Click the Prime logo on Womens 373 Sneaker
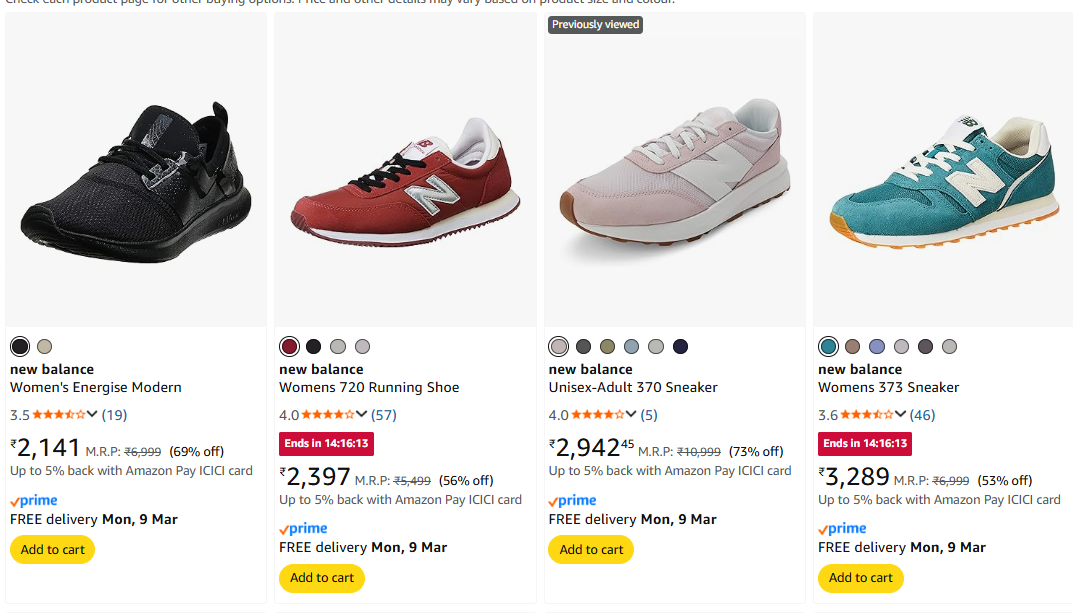The width and height of the screenshot is (1073, 613). [842, 528]
